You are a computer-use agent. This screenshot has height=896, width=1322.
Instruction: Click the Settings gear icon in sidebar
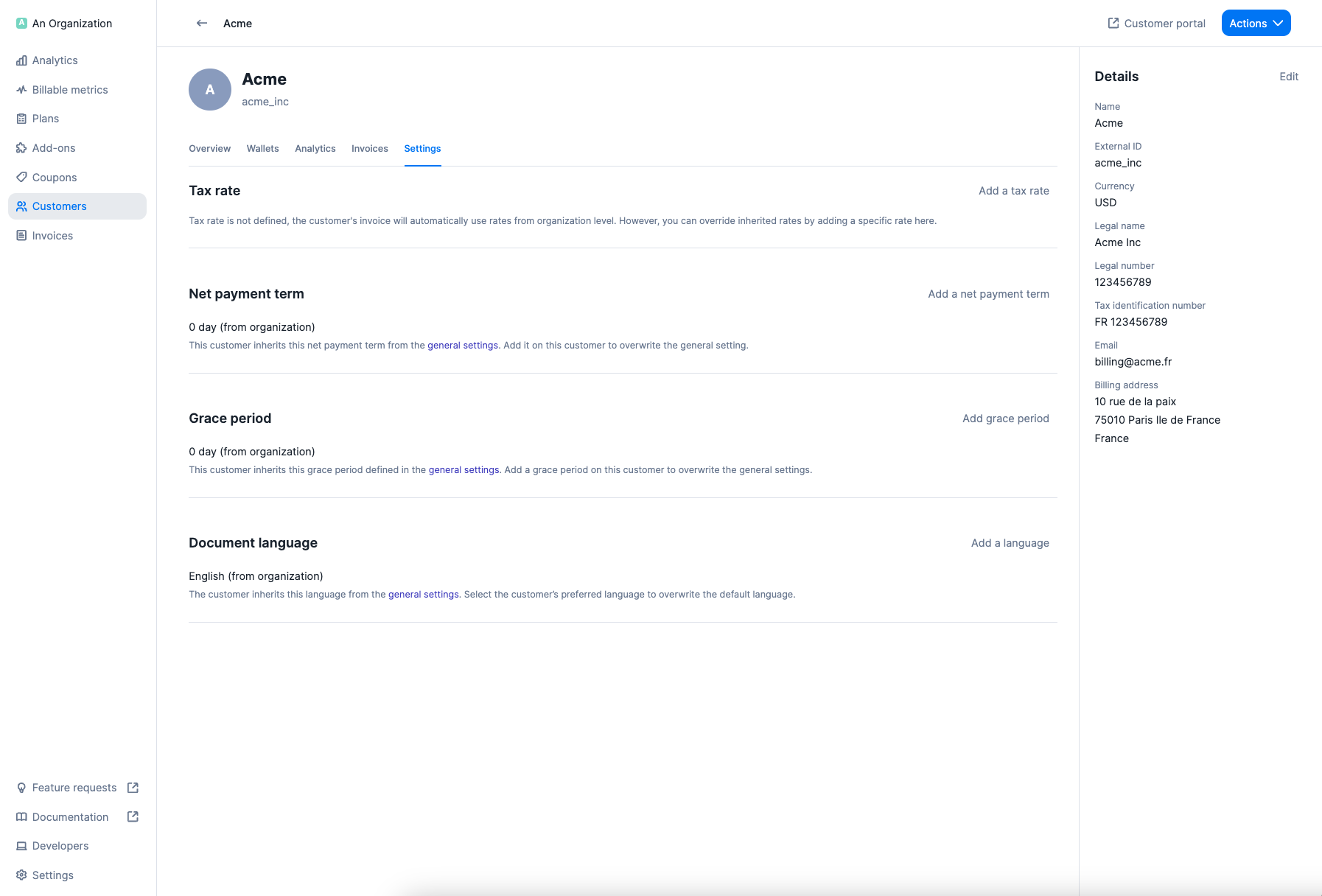pos(21,875)
